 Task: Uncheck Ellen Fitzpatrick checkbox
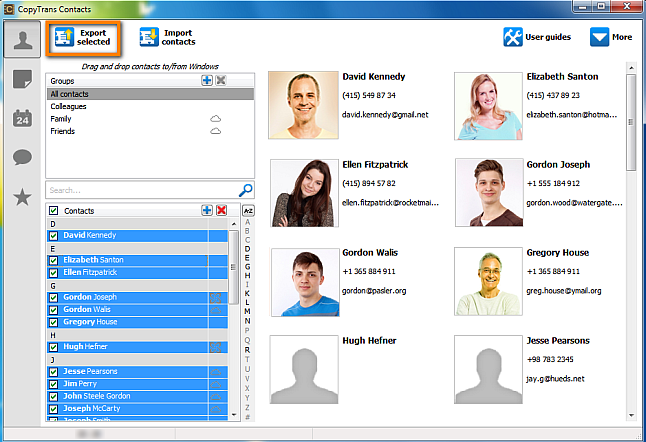click(x=53, y=273)
